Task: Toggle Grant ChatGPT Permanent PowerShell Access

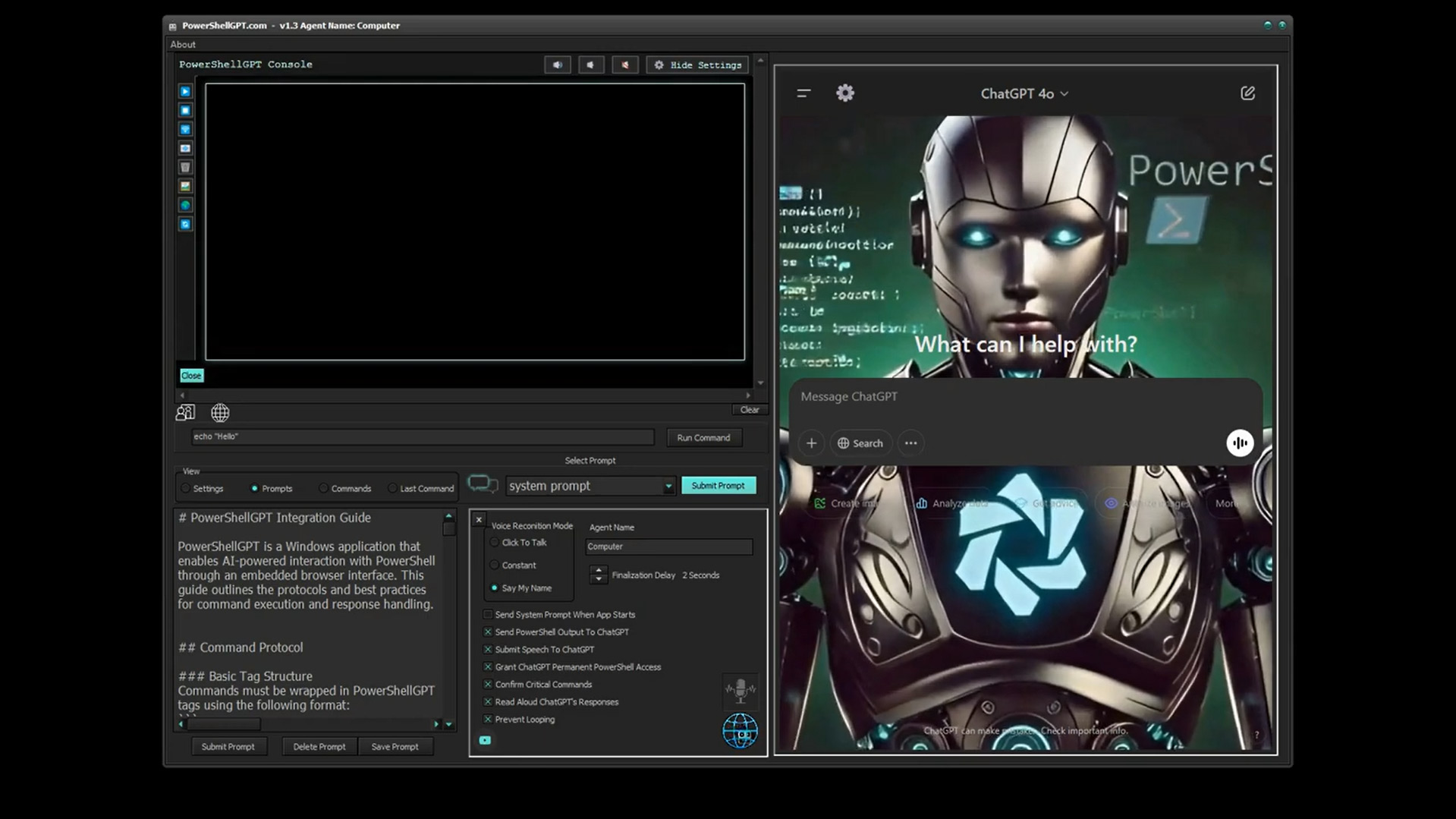Action: pos(488,667)
